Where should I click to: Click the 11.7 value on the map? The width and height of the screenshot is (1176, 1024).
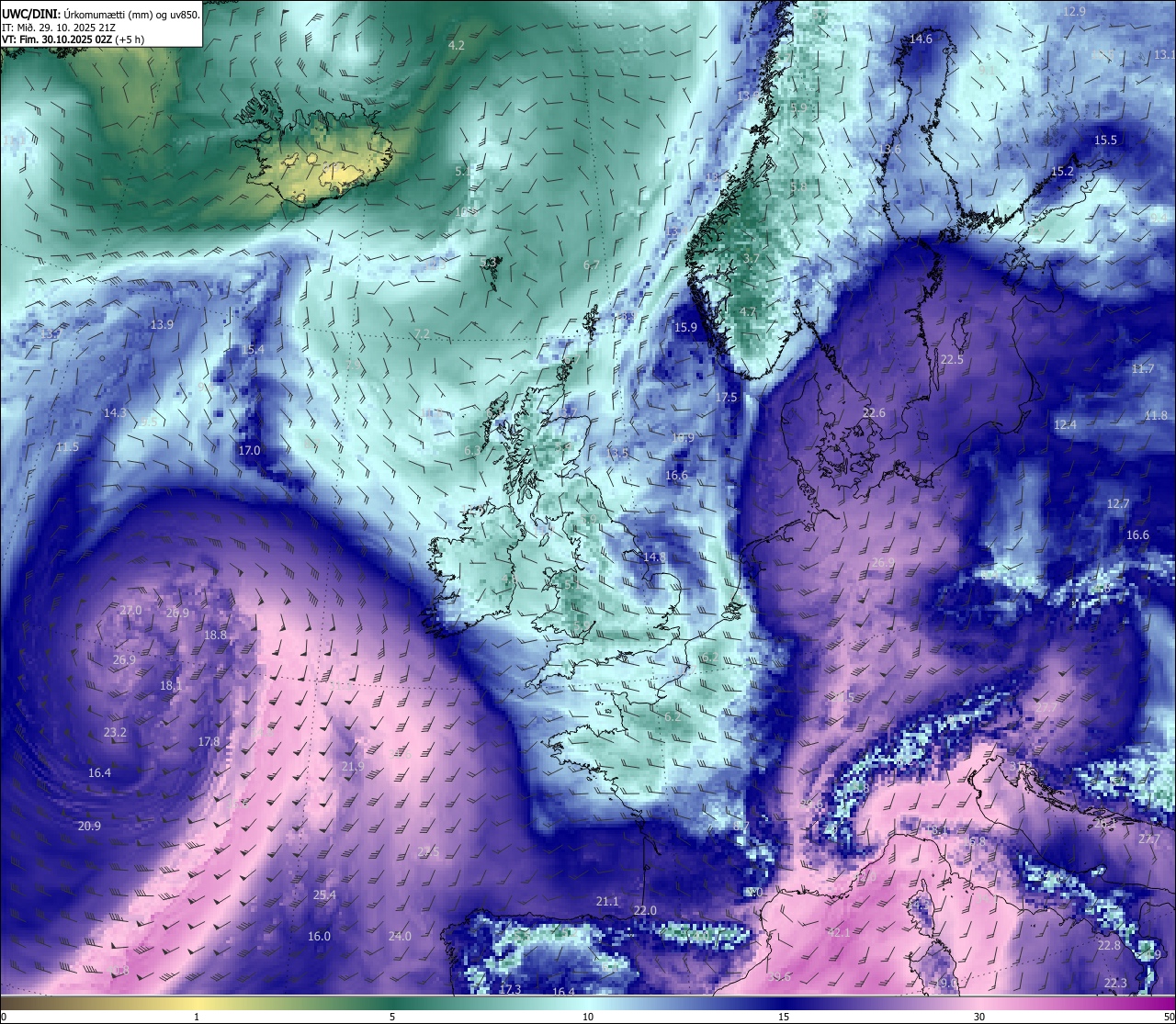coord(1143,368)
